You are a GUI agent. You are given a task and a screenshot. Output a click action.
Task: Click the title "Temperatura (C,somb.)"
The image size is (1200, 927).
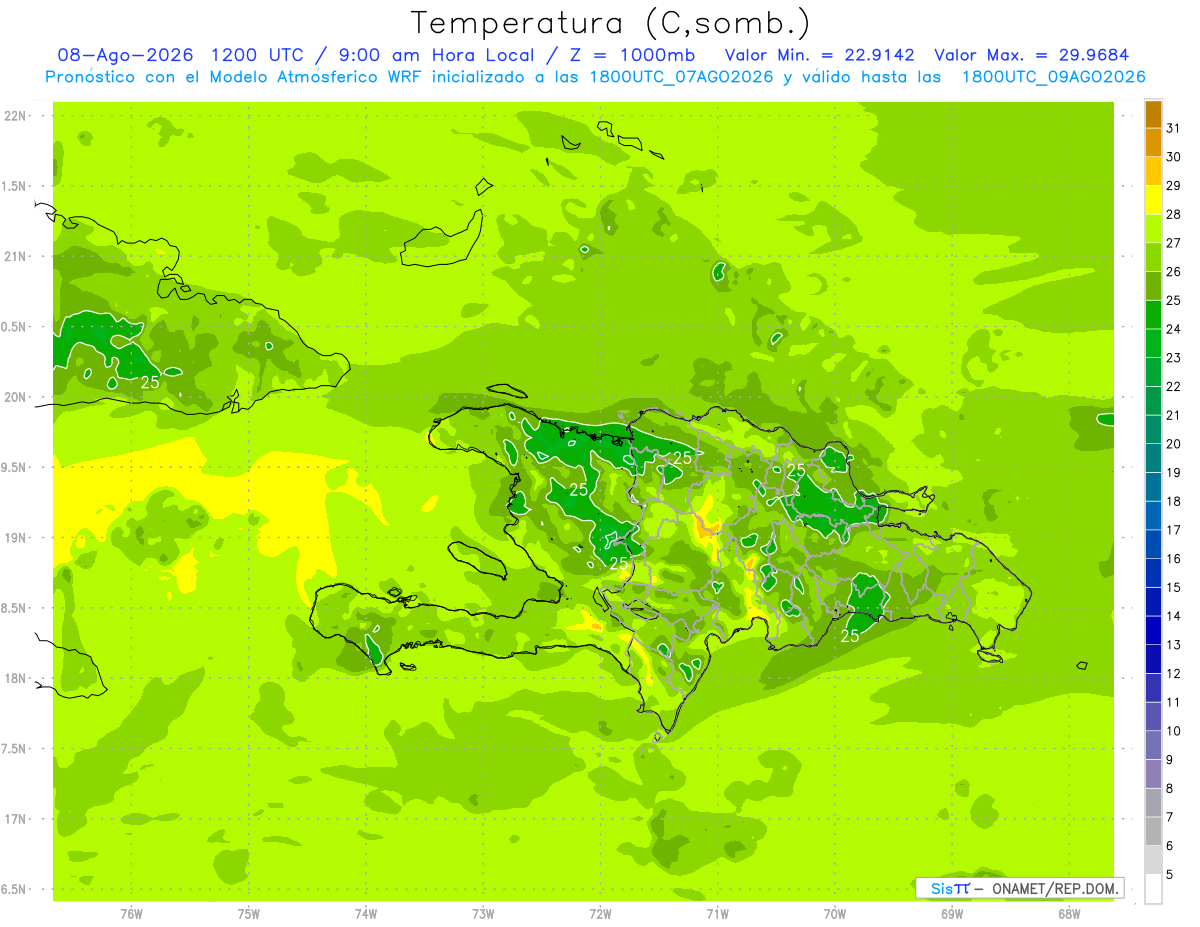611,23
